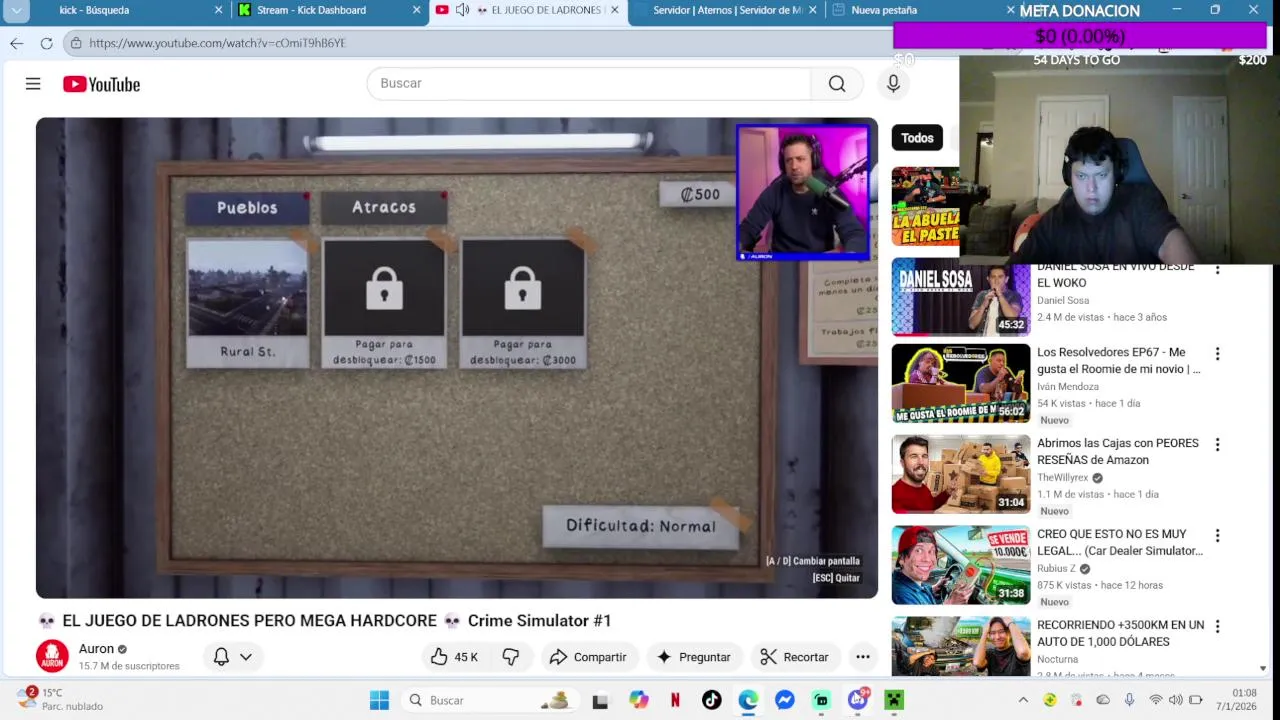
Task: Open the Recorriendo +3500KM video thumbnail
Action: tap(960, 644)
